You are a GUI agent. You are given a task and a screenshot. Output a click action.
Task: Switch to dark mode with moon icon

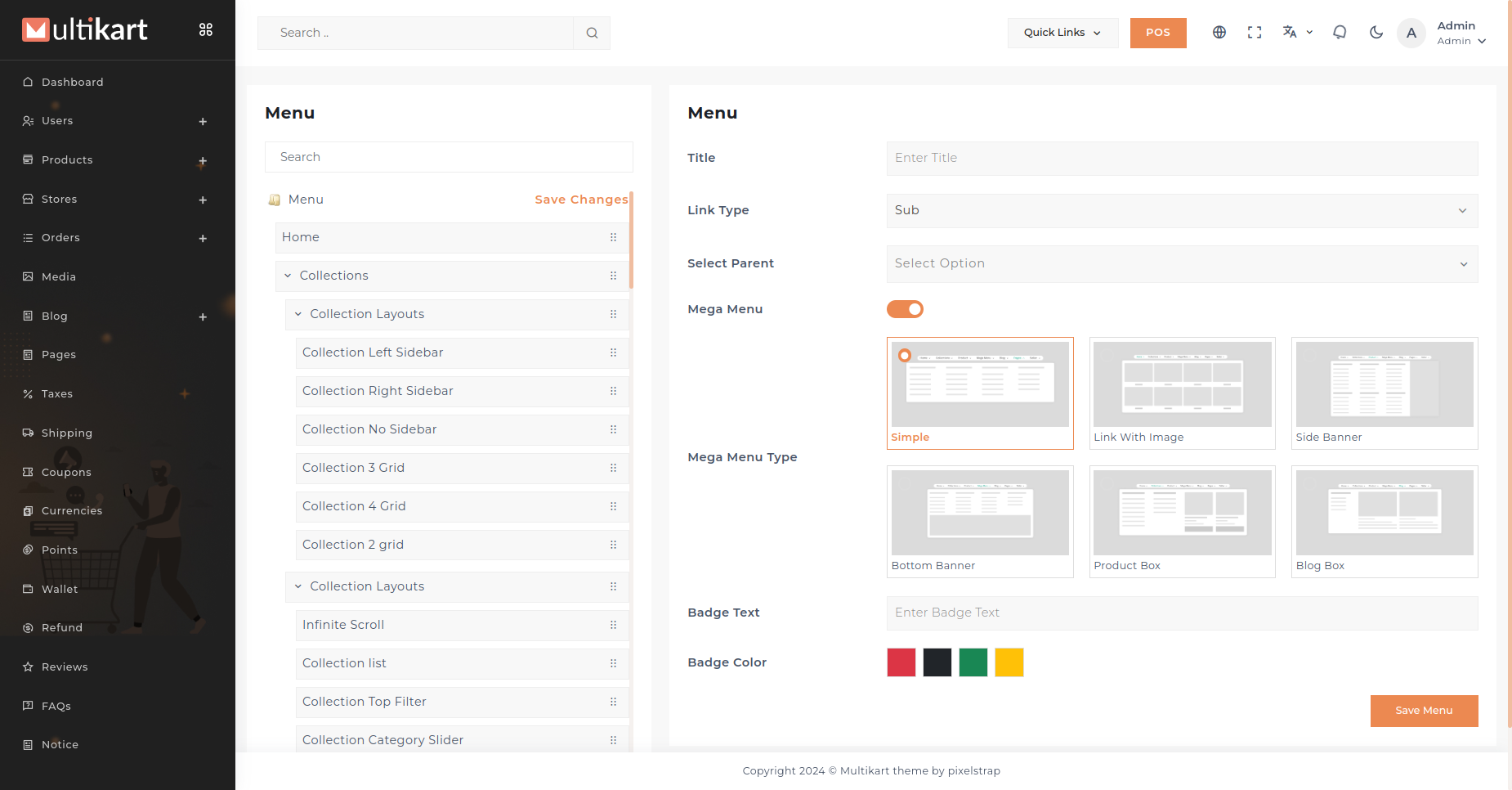click(1376, 33)
